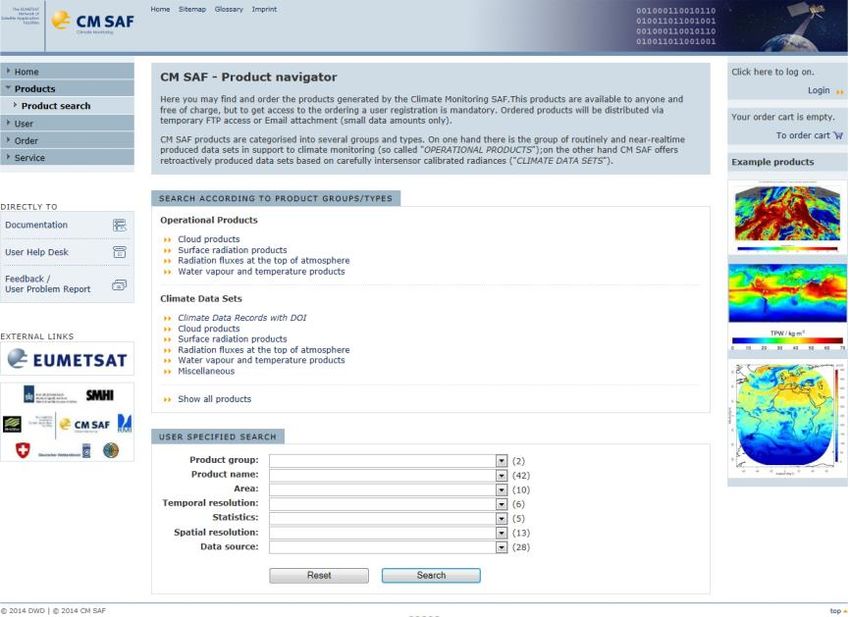
Task: Click the CM SAF logo in external links
Action: [x=84, y=425]
